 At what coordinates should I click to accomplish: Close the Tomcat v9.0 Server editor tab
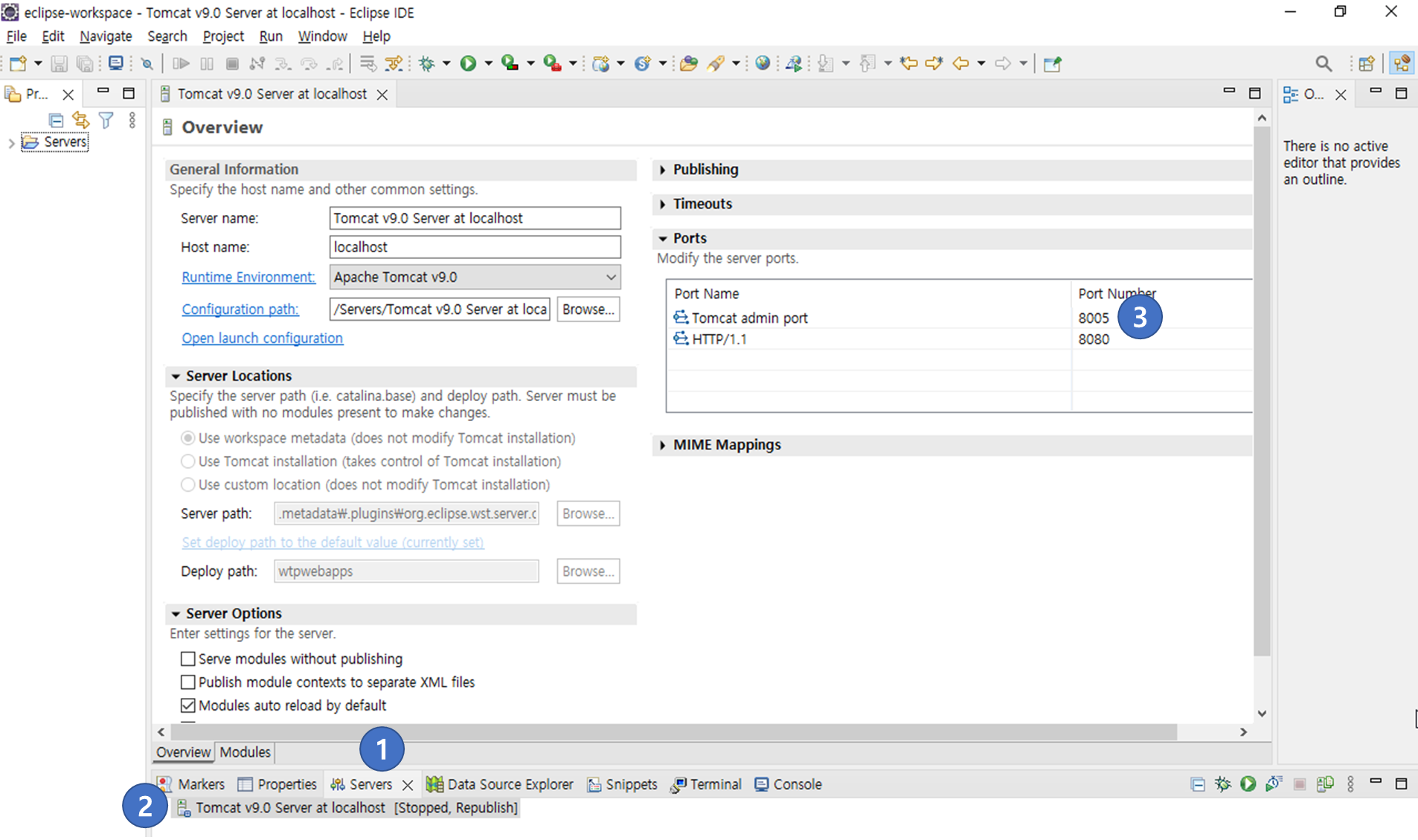tap(382, 94)
